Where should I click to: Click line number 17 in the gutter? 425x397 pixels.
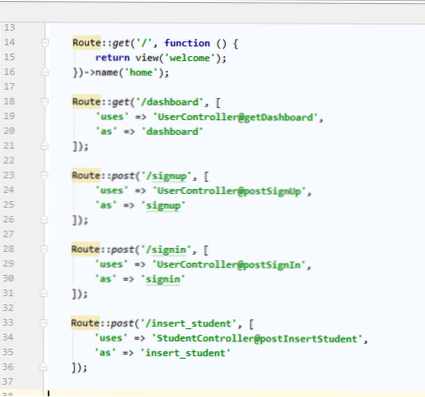pyautogui.click(x=9, y=87)
